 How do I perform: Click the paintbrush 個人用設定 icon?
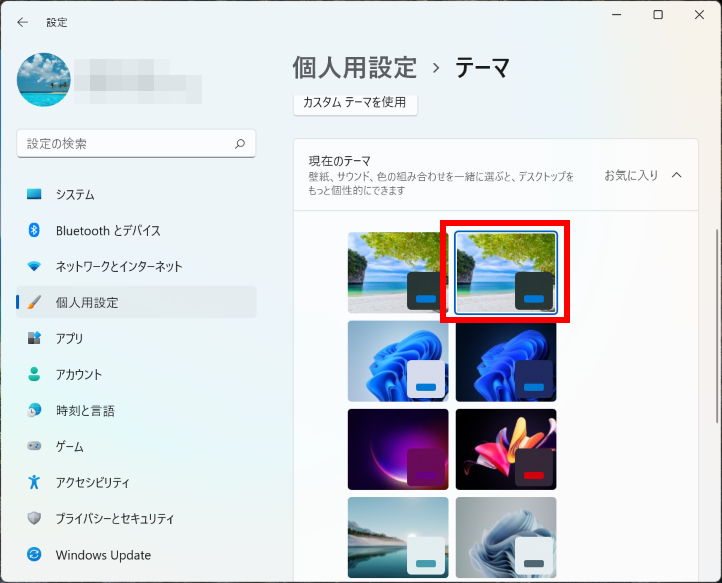34,302
